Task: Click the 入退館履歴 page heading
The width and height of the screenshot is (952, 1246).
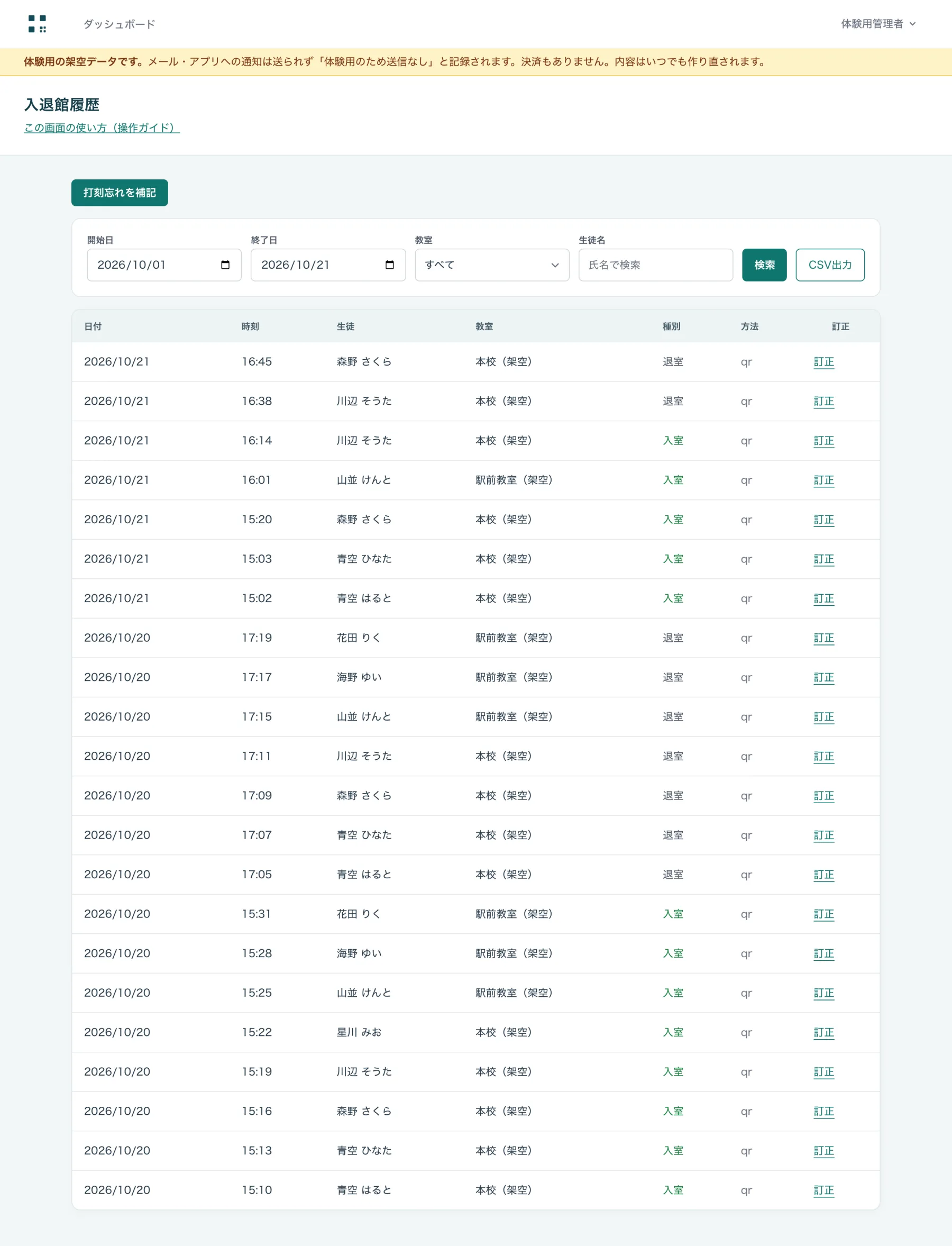Action: (62, 104)
